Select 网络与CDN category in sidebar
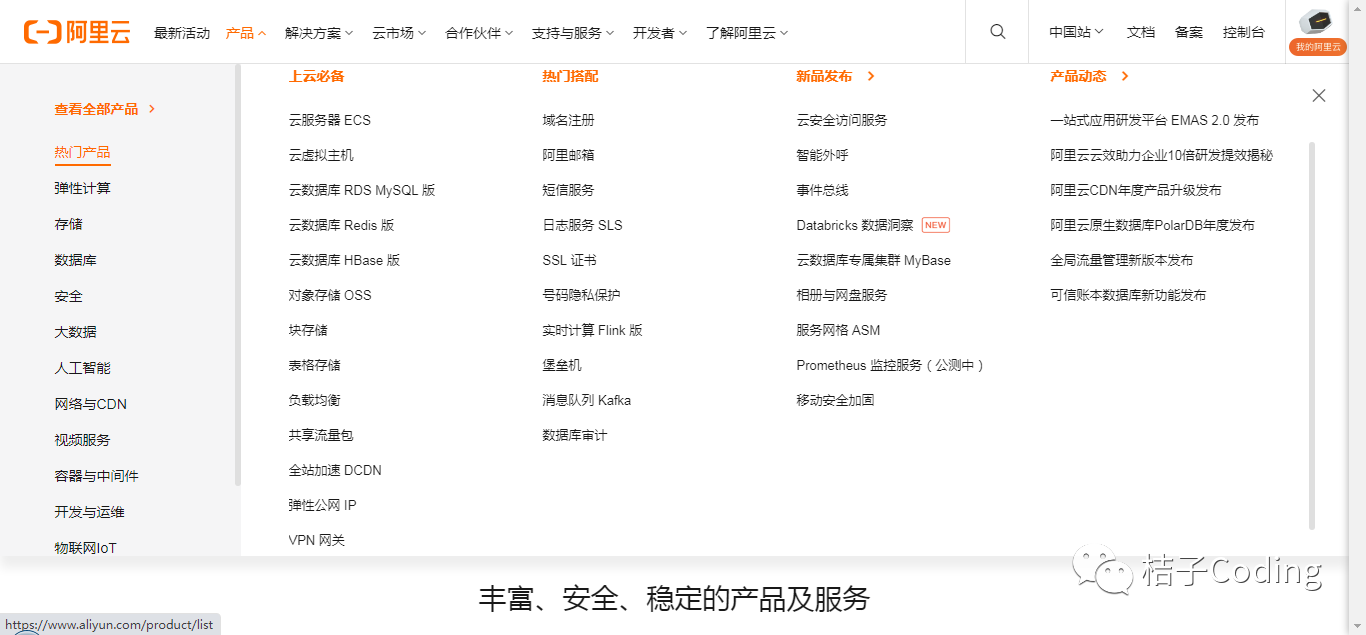 (90, 404)
